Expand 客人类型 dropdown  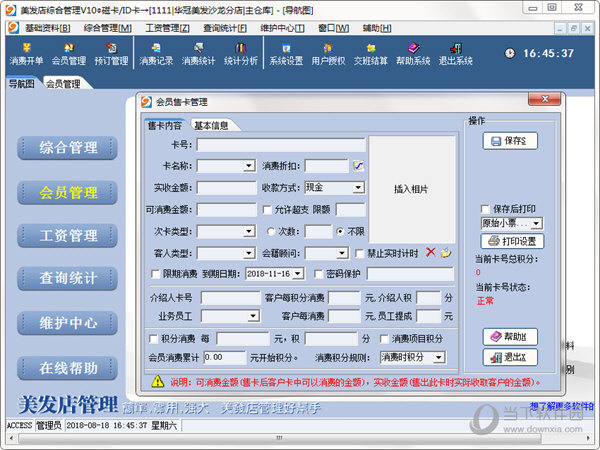(x=249, y=253)
